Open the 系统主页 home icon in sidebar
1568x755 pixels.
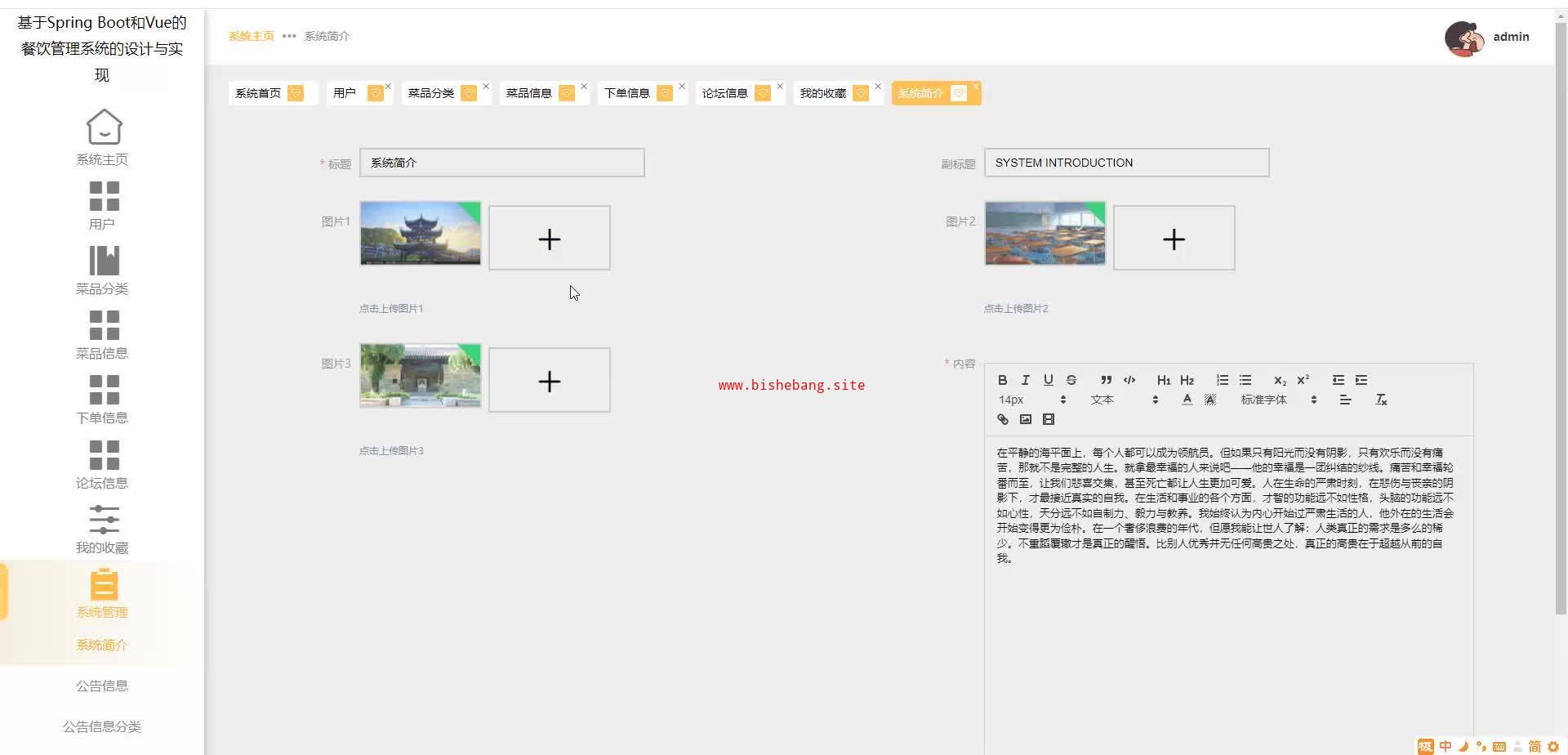click(104, 128)
